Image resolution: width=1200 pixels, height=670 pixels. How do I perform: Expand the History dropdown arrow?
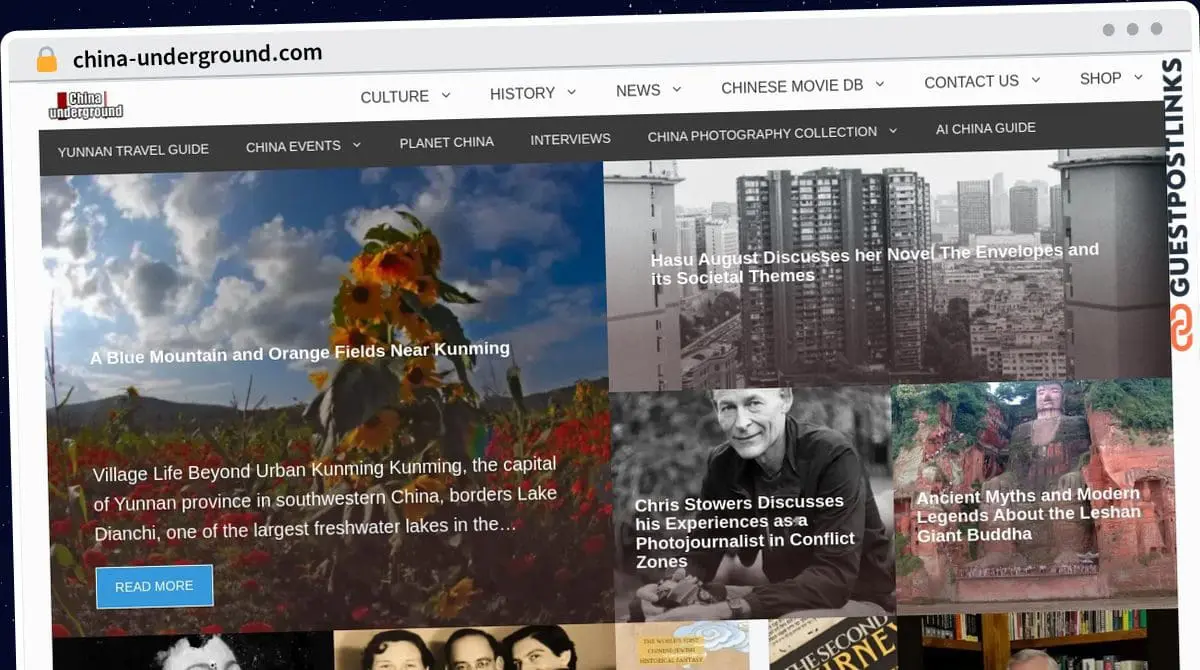(572, 92)
